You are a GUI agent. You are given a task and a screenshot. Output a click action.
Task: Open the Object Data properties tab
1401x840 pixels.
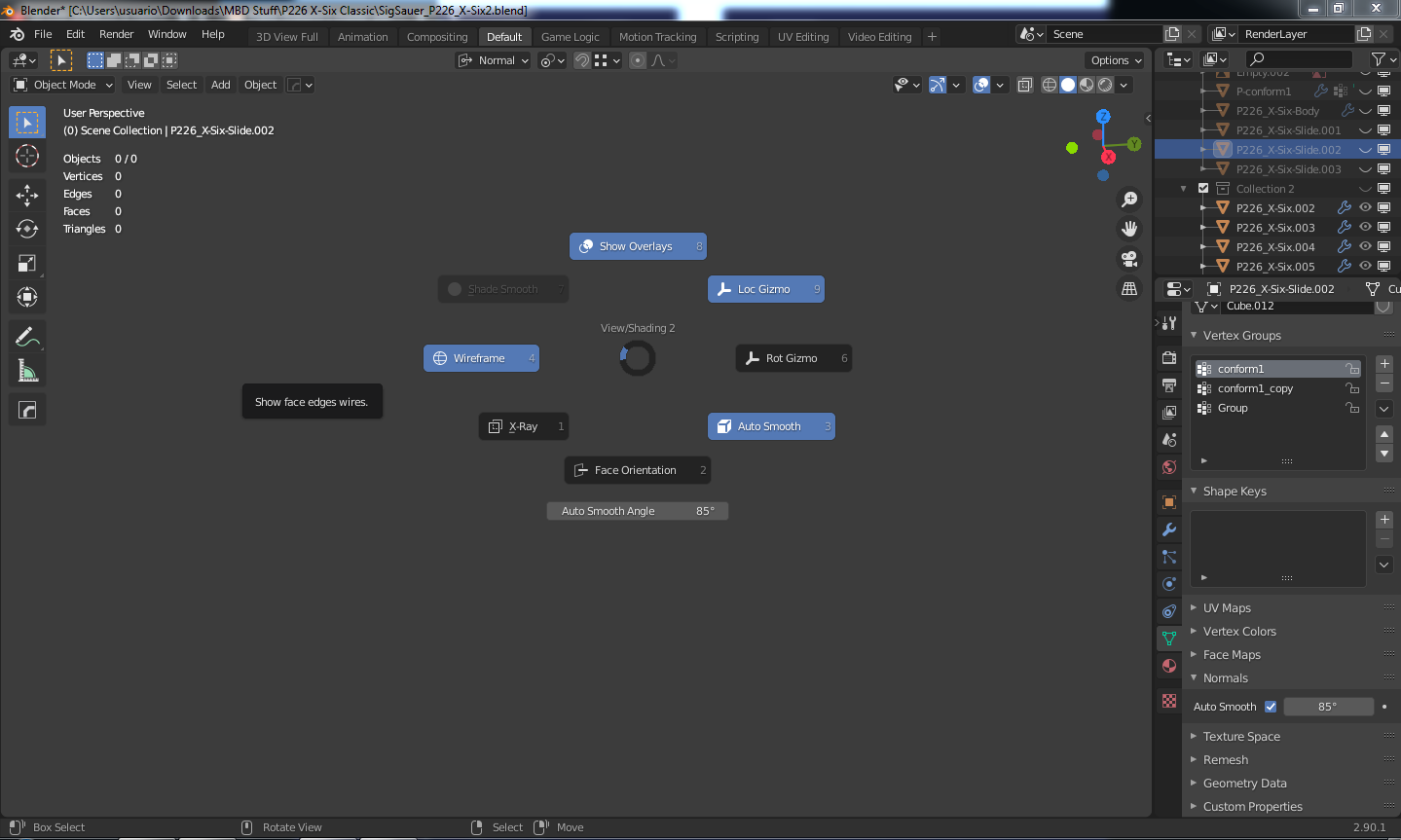pos(1169,639)
